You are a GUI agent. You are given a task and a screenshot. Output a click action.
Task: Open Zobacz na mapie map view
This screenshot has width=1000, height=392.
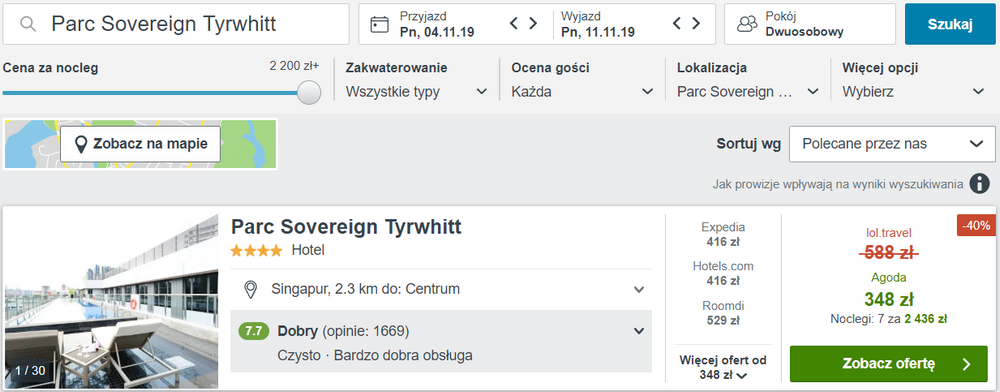(x=140, y=144)
